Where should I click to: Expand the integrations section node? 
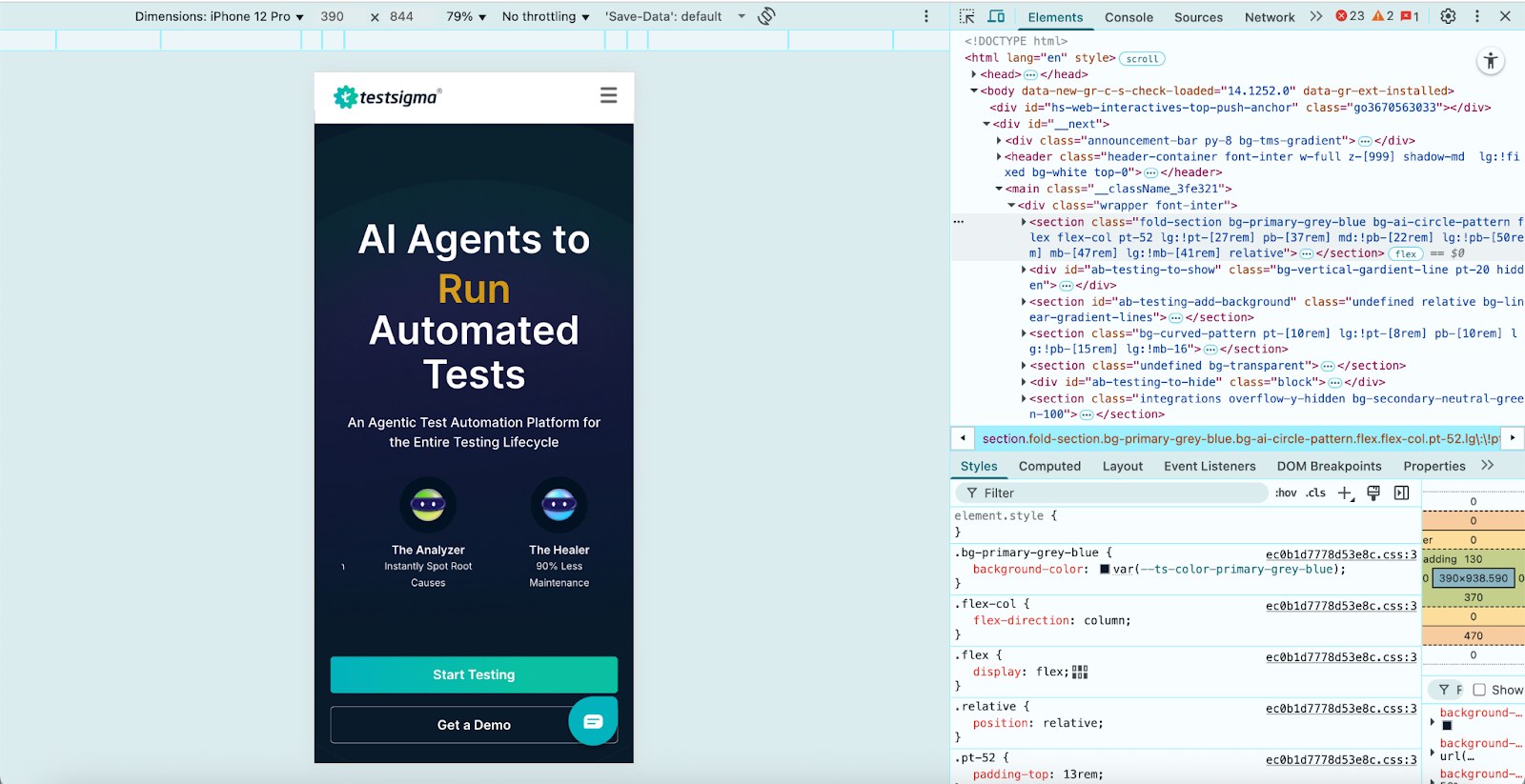[x=1024, y=399]
